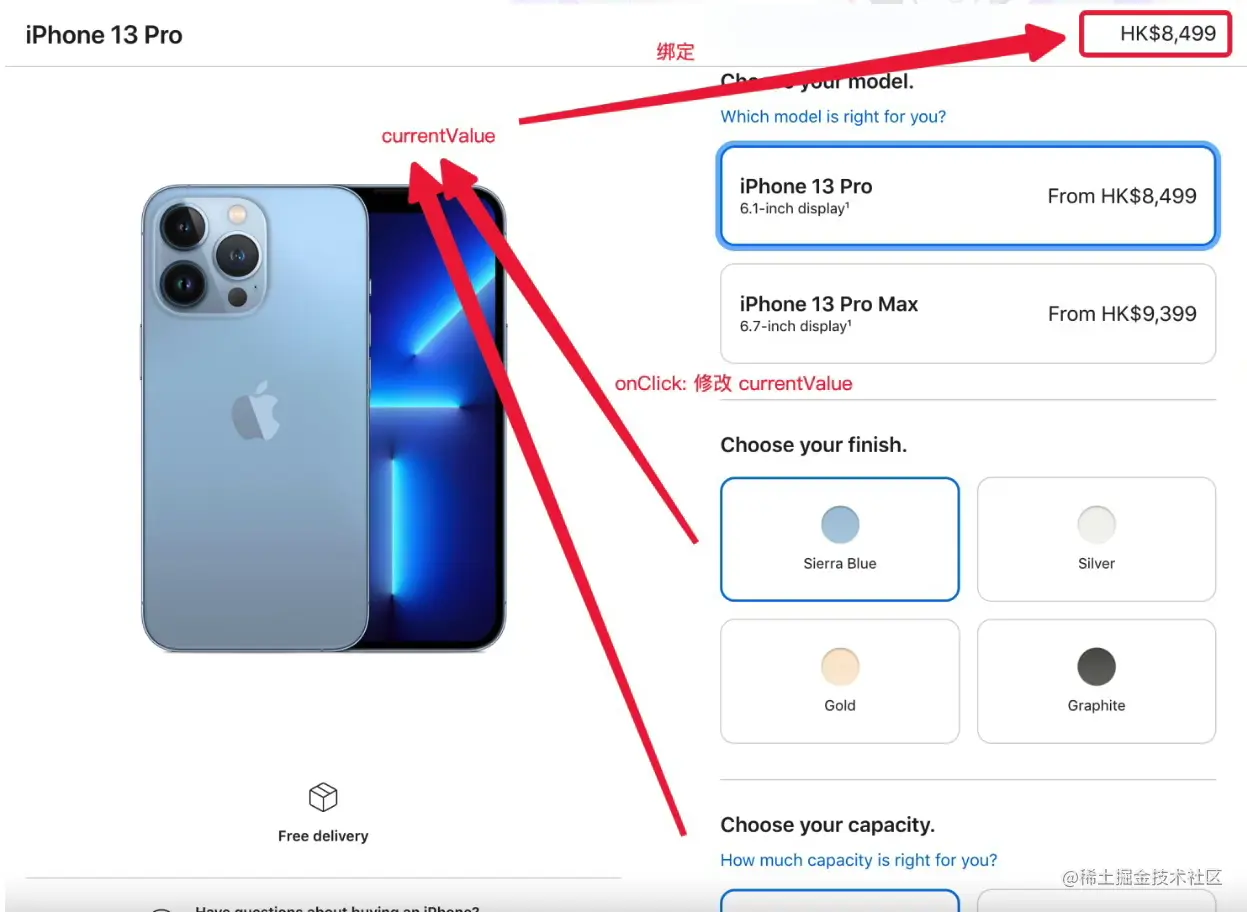This screenshot has width=1247, height=912.
Task: Click the "Have questions about buying an iPhone?" text
Action: click(337, 908)
